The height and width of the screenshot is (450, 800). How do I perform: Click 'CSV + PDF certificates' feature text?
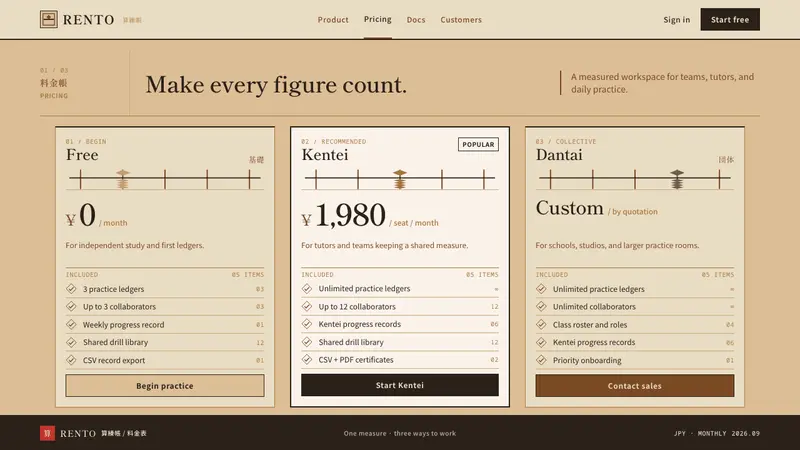356,360
